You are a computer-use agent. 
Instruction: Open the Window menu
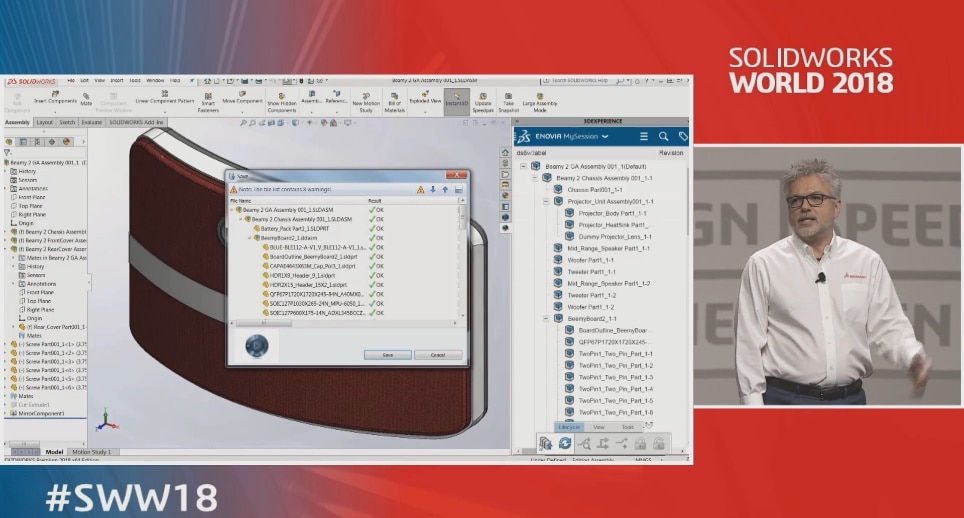click(x=155, y=80)
